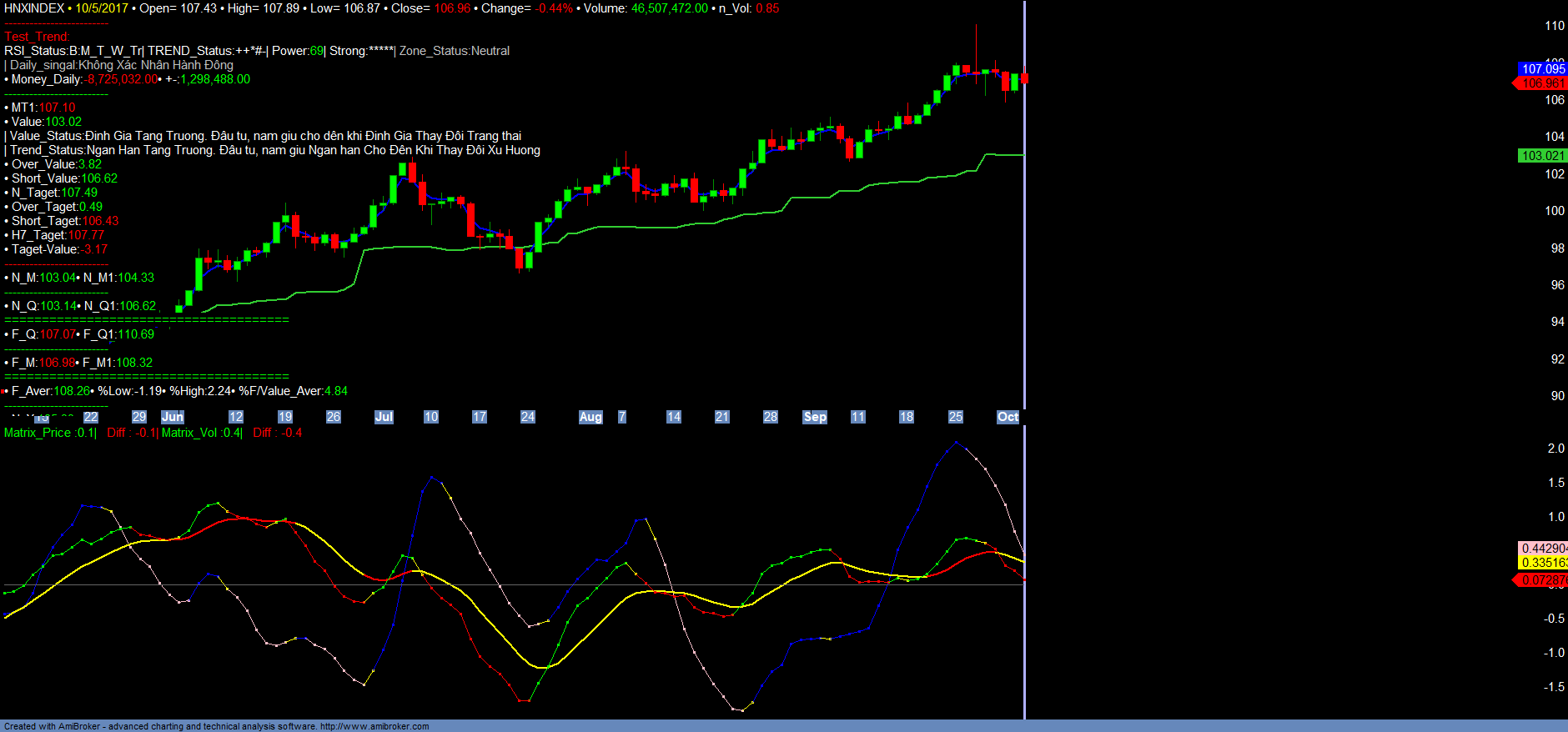Click the Test_Trend indicator label
This screenshot has height=732, width=1568.
pos(37,37)
